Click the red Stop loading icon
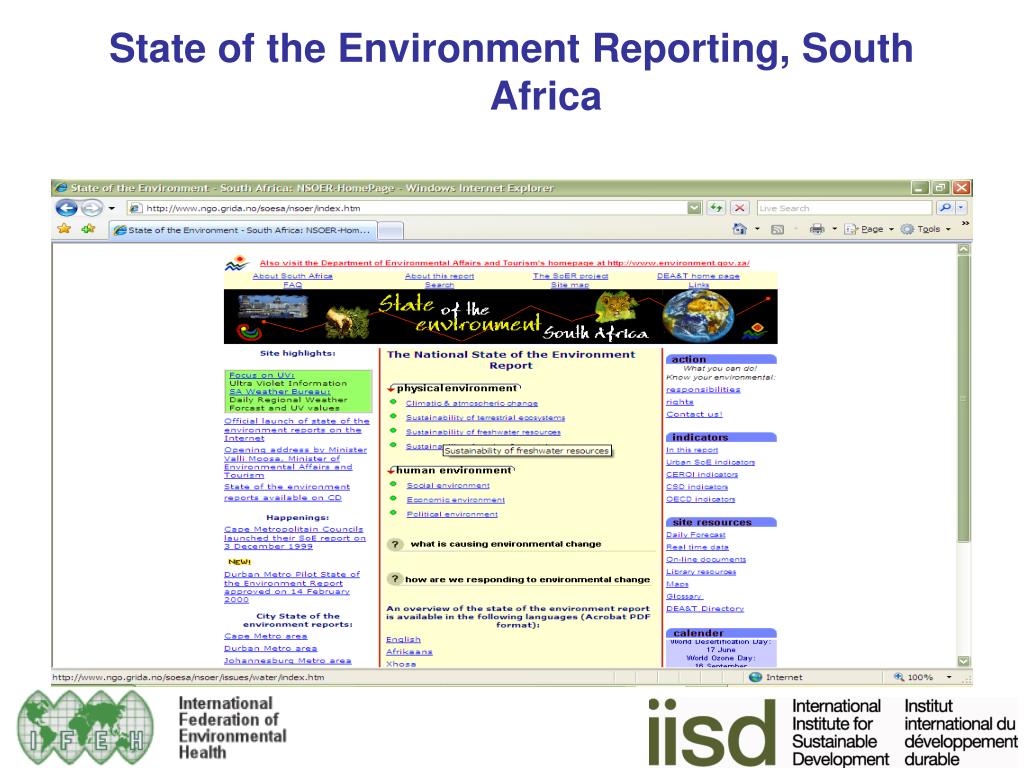 tap(739, 208)
